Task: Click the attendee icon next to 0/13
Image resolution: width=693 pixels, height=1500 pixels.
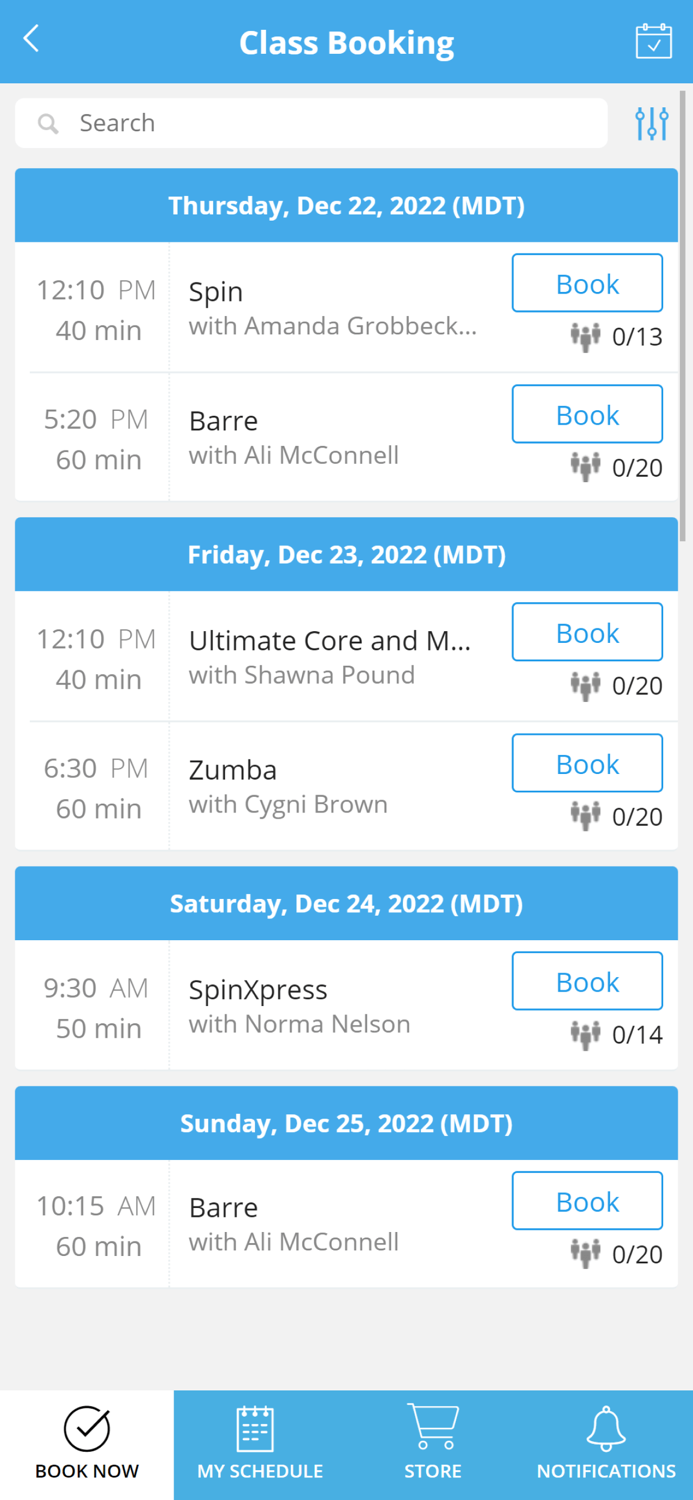Action: click(585, 337)
